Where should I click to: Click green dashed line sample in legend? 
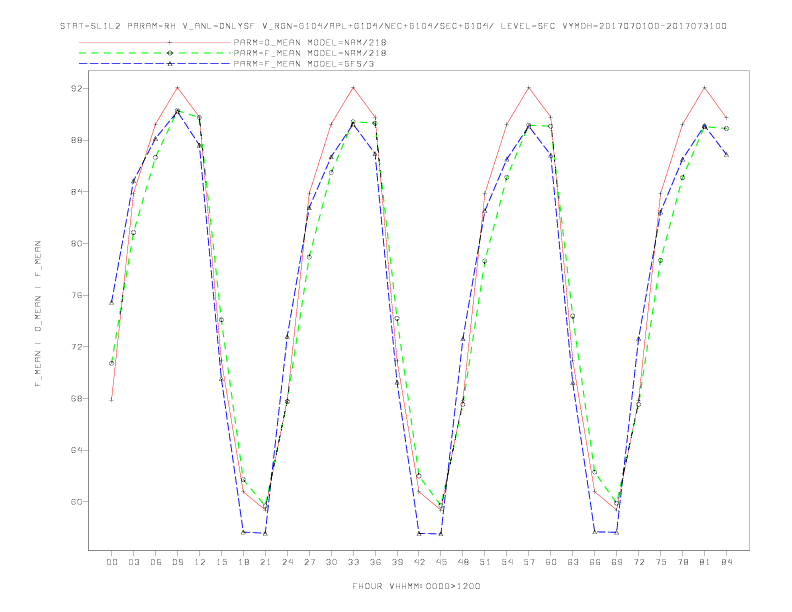pos(155,53)
